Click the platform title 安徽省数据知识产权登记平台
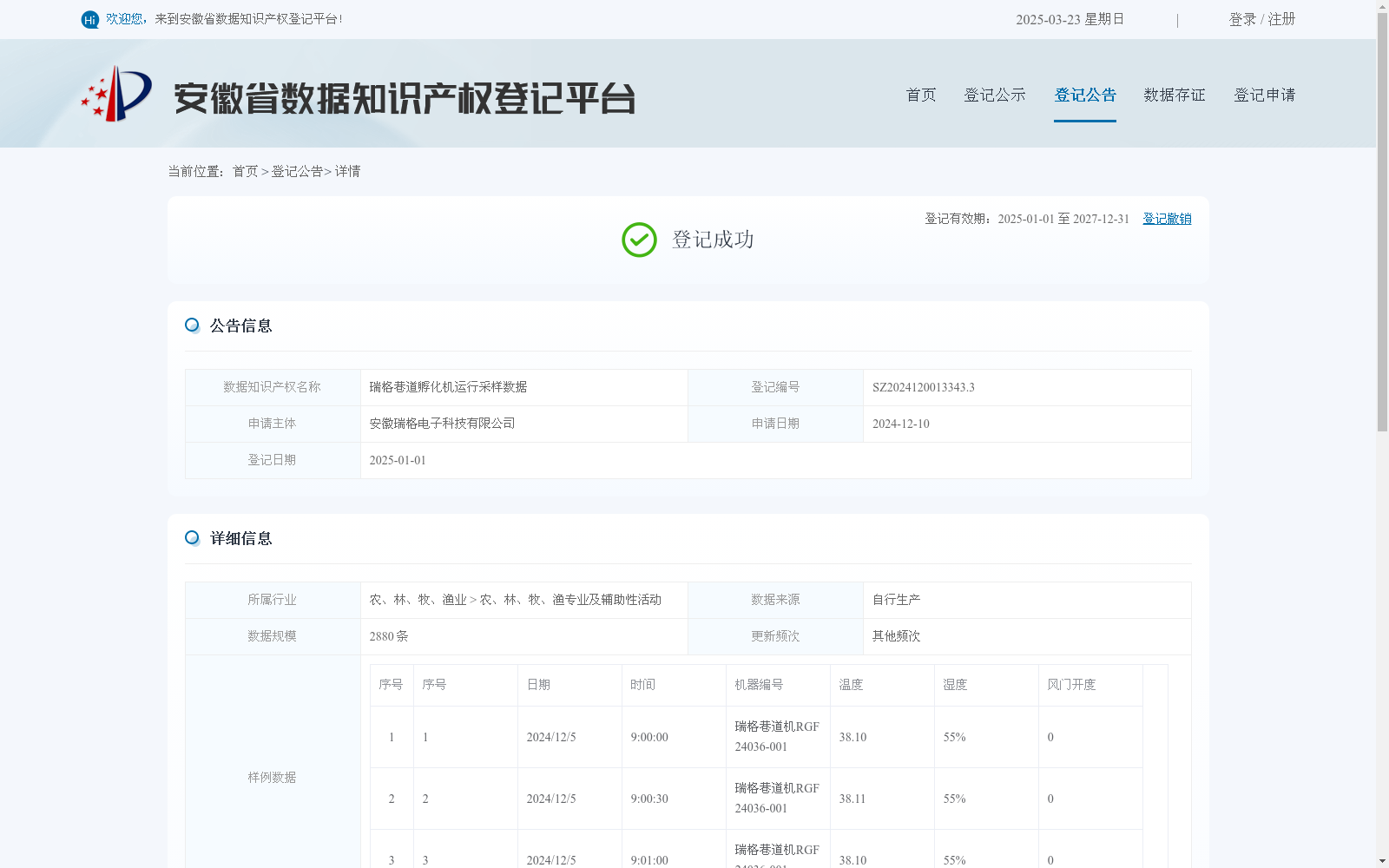Screen dimensions: 1389x868 pos(405,98)
